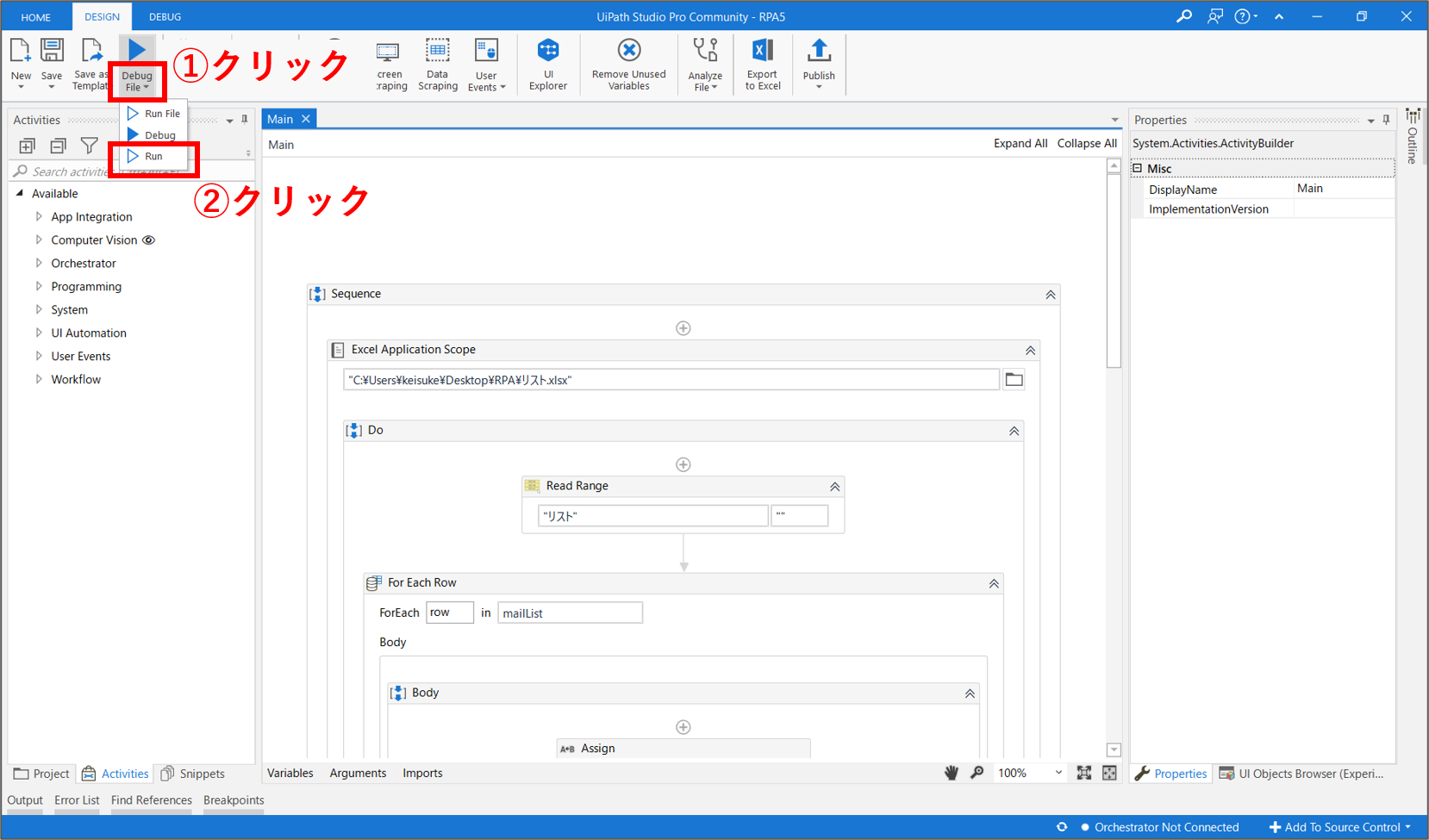Click the mailList input field
The width and height of the screenshot is (1429, 840).
tap(570, 613)
